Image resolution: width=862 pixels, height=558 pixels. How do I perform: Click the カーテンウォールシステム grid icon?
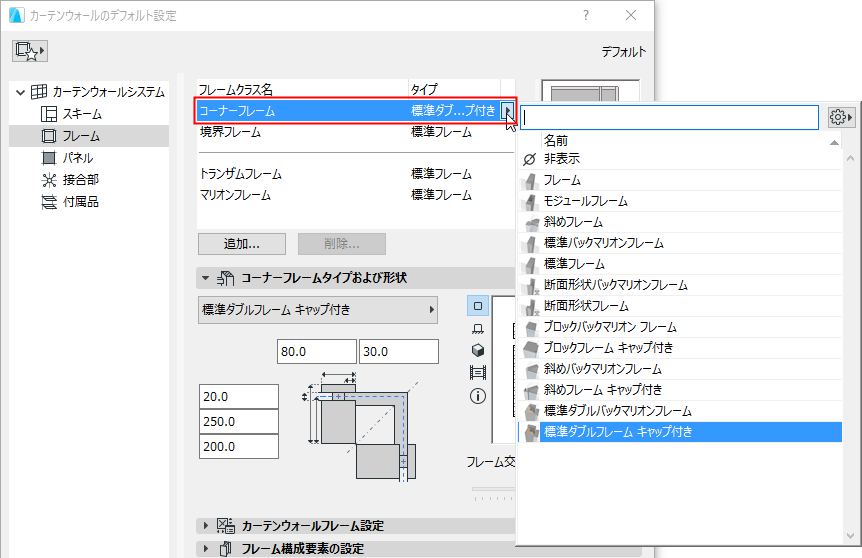click(x=38, y=92)
